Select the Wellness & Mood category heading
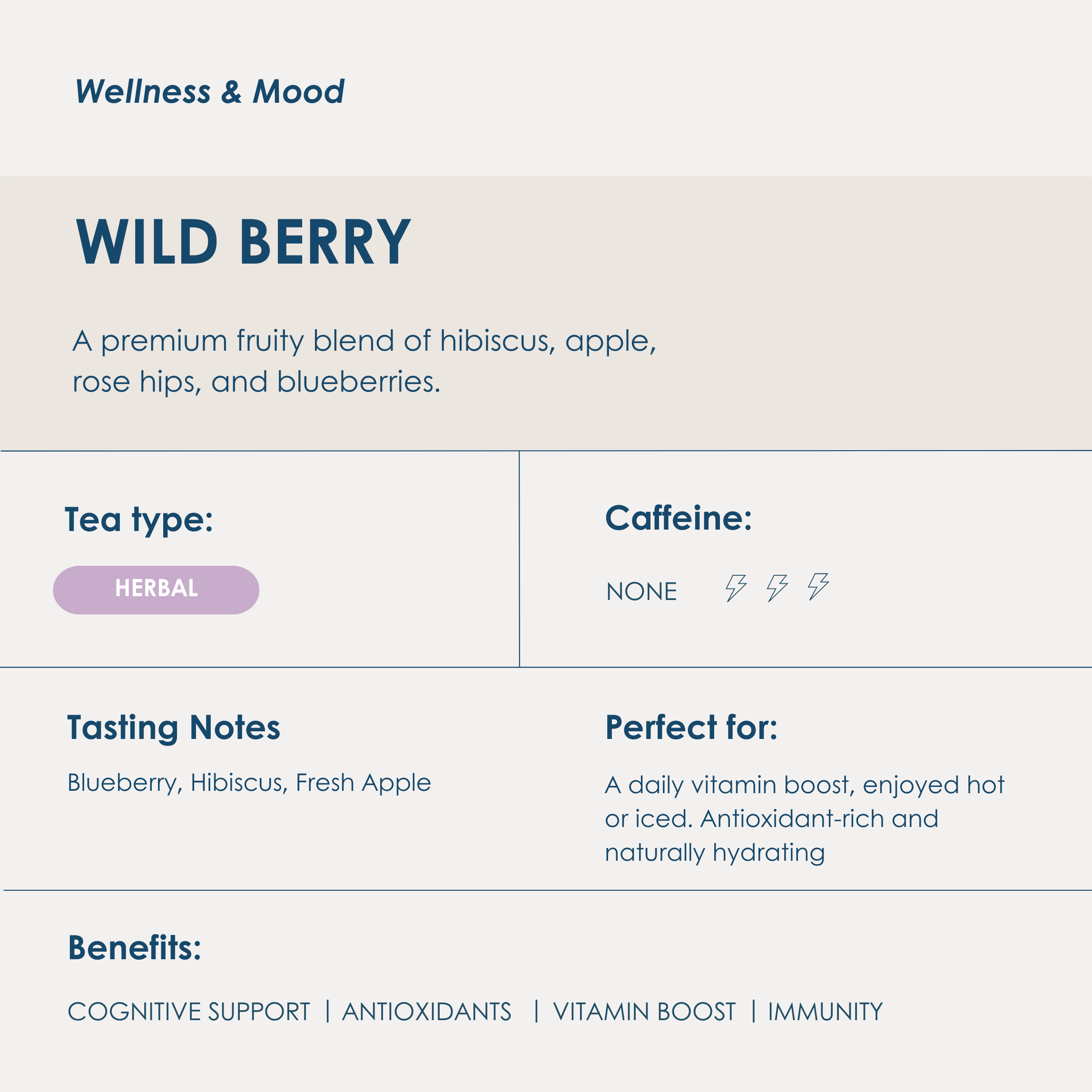This screenshot has height=1092, width=1092. click(x=210, y=91)
